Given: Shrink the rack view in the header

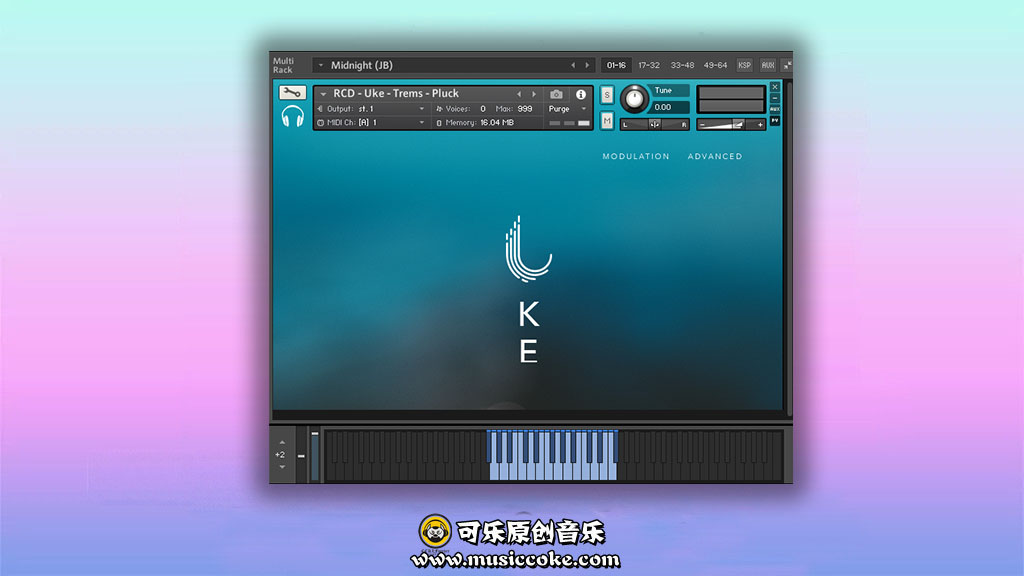Looking at the screenshot, I should [x=787, y=65].
